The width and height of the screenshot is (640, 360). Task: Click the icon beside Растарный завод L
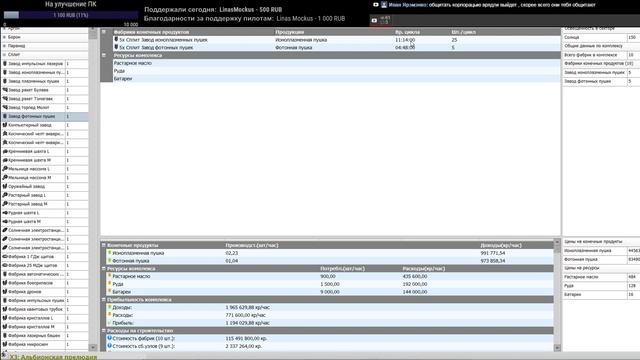tap(5, 195)
